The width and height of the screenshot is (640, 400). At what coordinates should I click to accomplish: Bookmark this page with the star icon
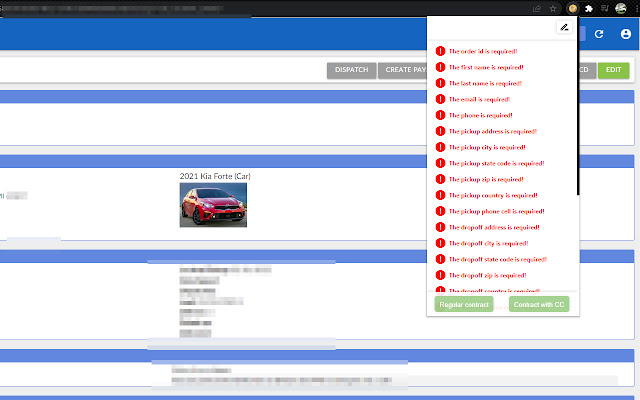pyautogui.click(x=553, y=9)
